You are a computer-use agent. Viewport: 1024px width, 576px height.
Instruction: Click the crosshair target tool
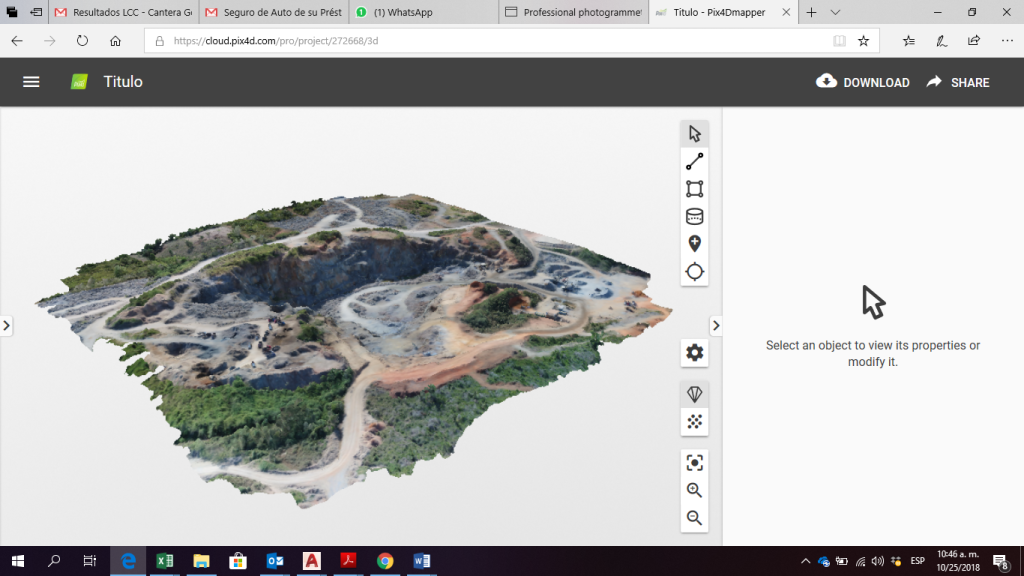click(695, 272)
